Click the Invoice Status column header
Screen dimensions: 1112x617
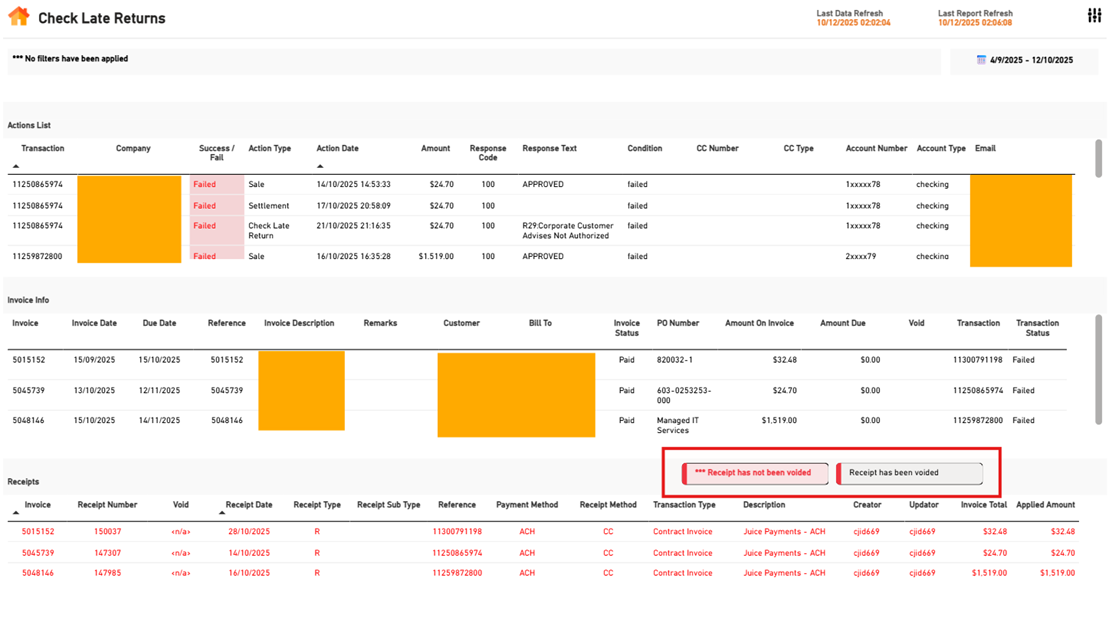pyautogui.click(x=626, y=328)
